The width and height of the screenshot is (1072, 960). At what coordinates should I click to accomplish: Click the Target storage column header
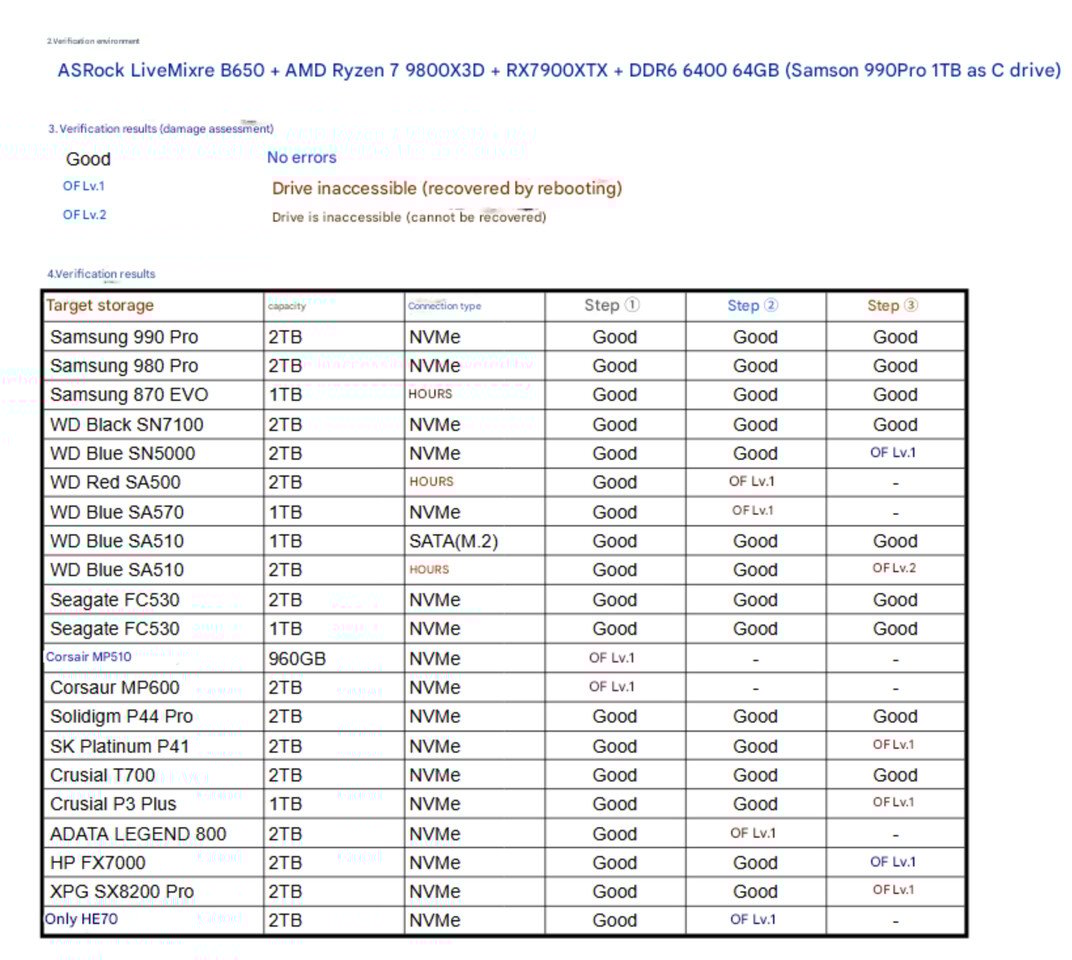pos(100,306)
